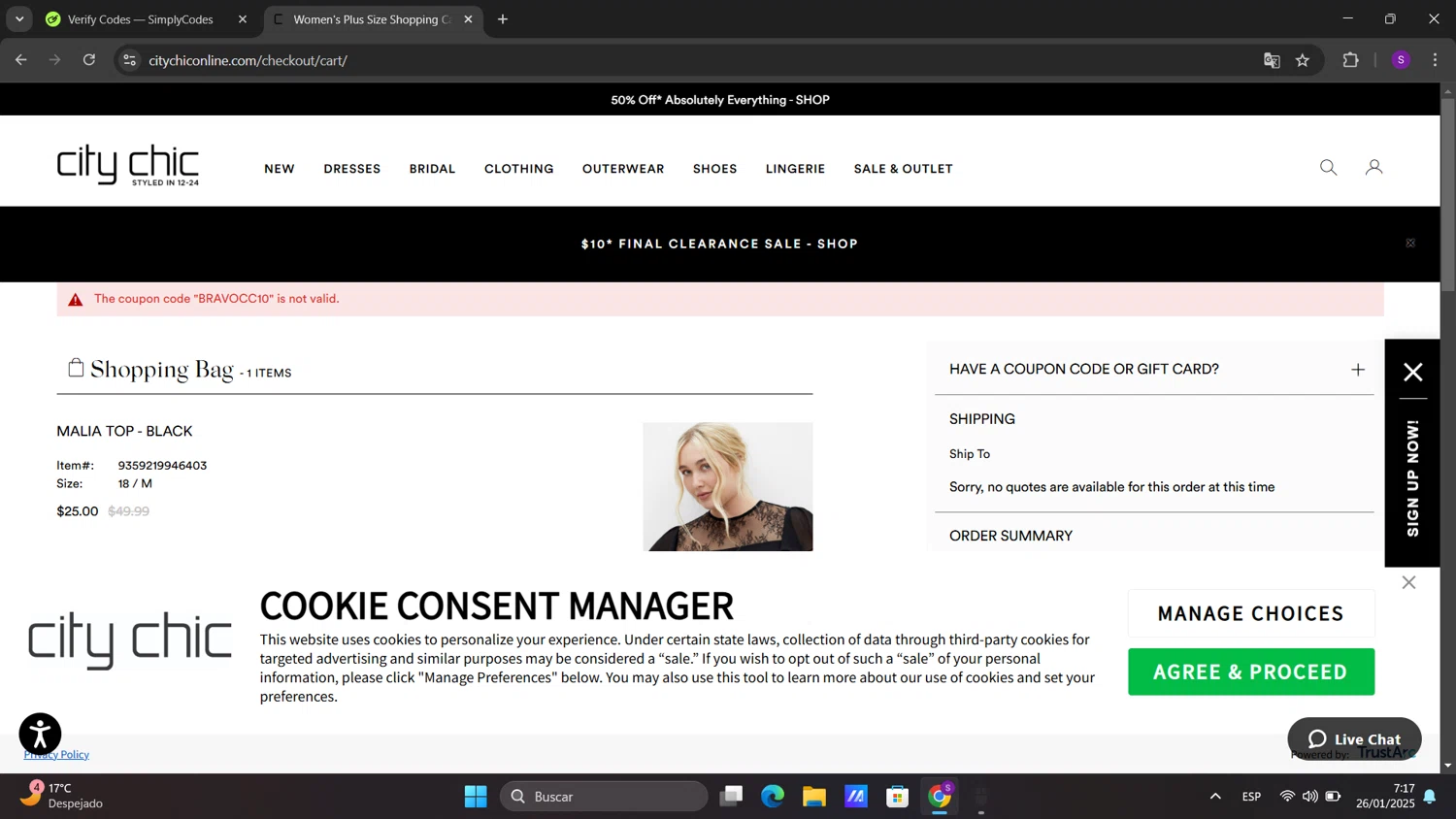
Task: Open Microsoft Store from the taskbar
Action: coord(898,797)
